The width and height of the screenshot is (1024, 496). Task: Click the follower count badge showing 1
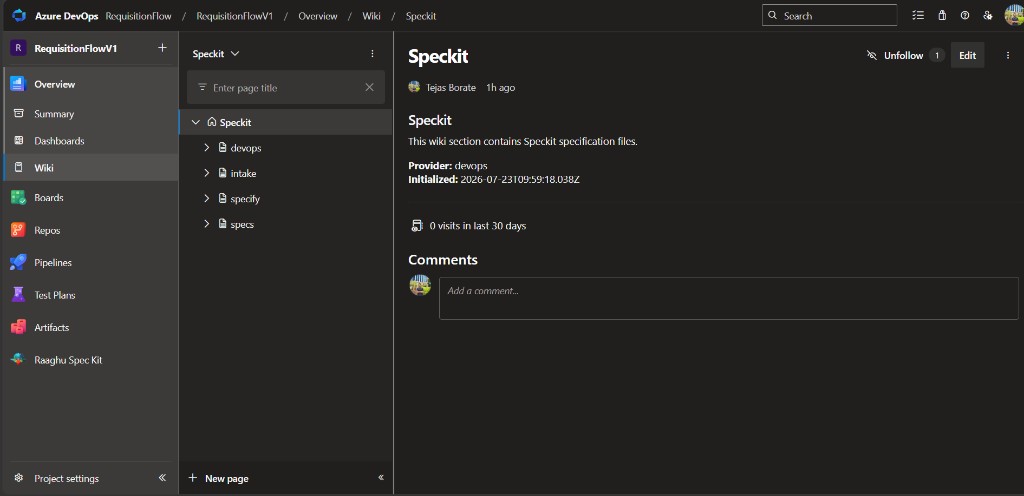pyautogui.click(x=937, y=55)
